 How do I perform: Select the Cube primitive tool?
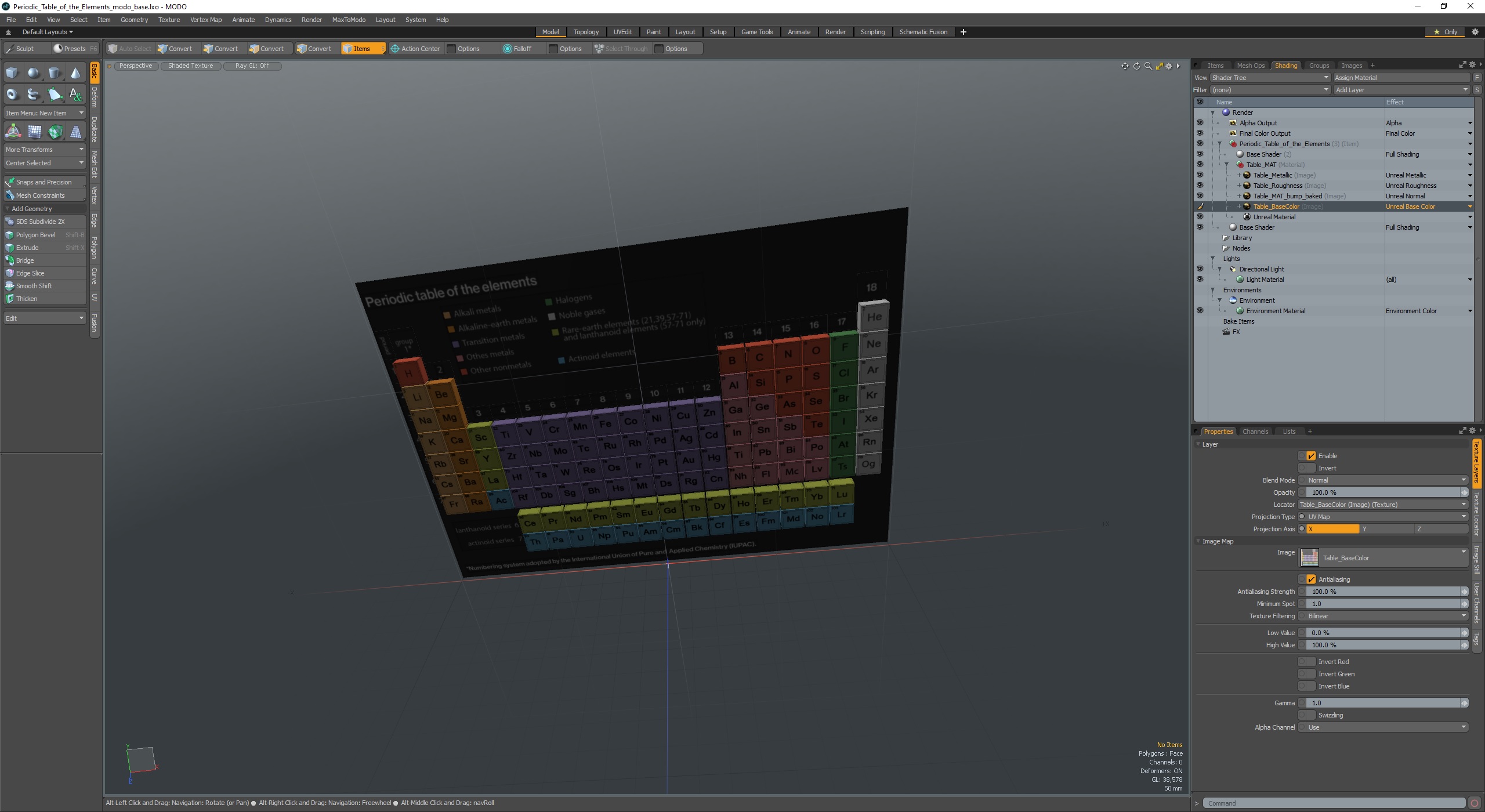tap(12, 73)
